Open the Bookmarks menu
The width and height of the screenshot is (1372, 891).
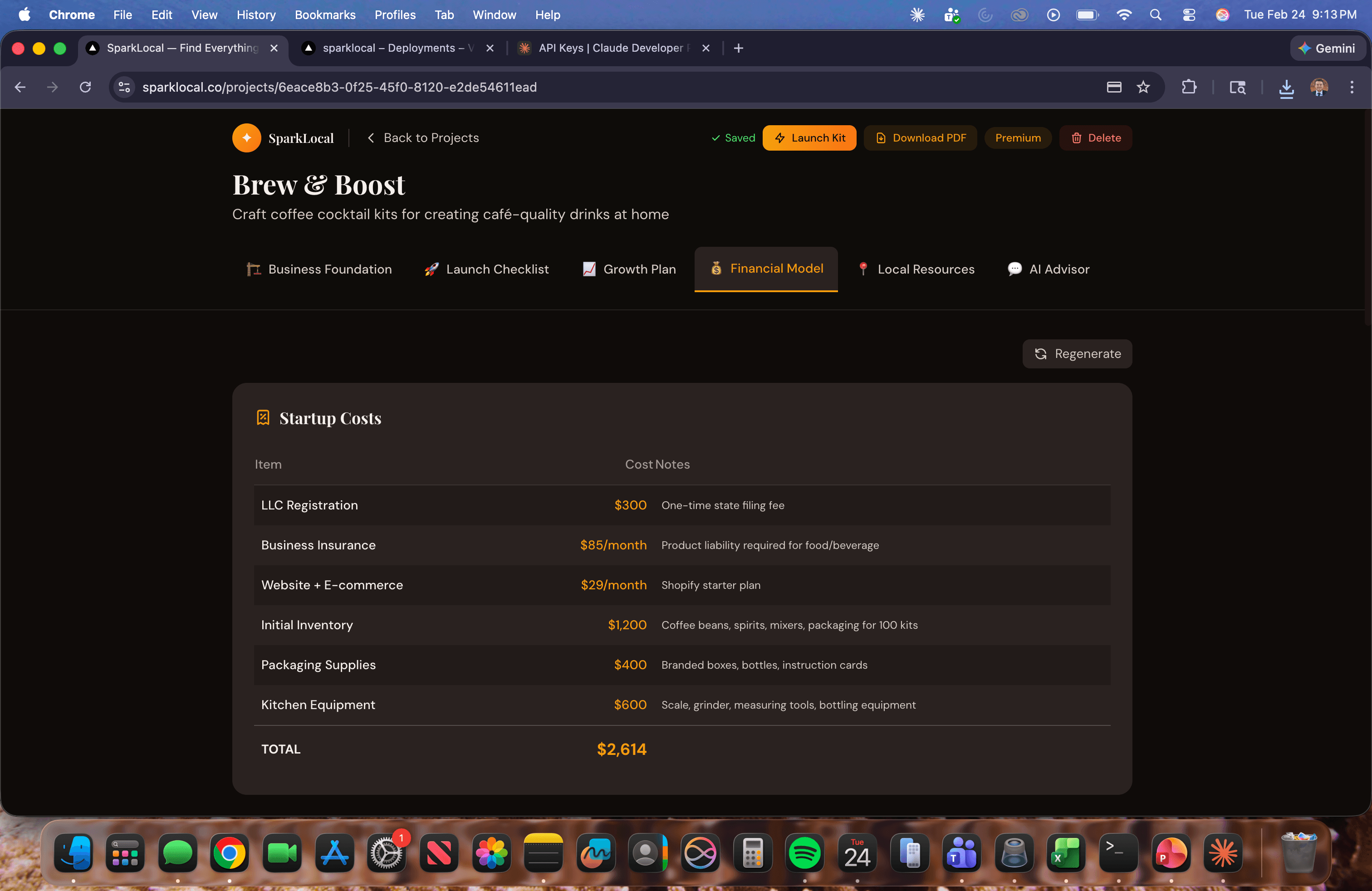pos(324,15)
